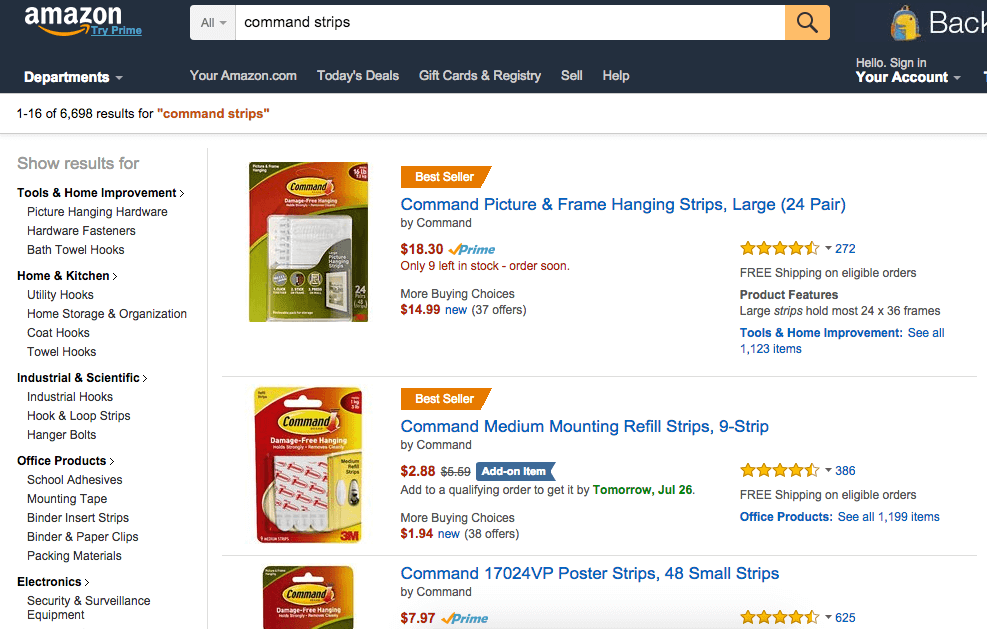Go to Gift Cards & Registry

(480, 76)
